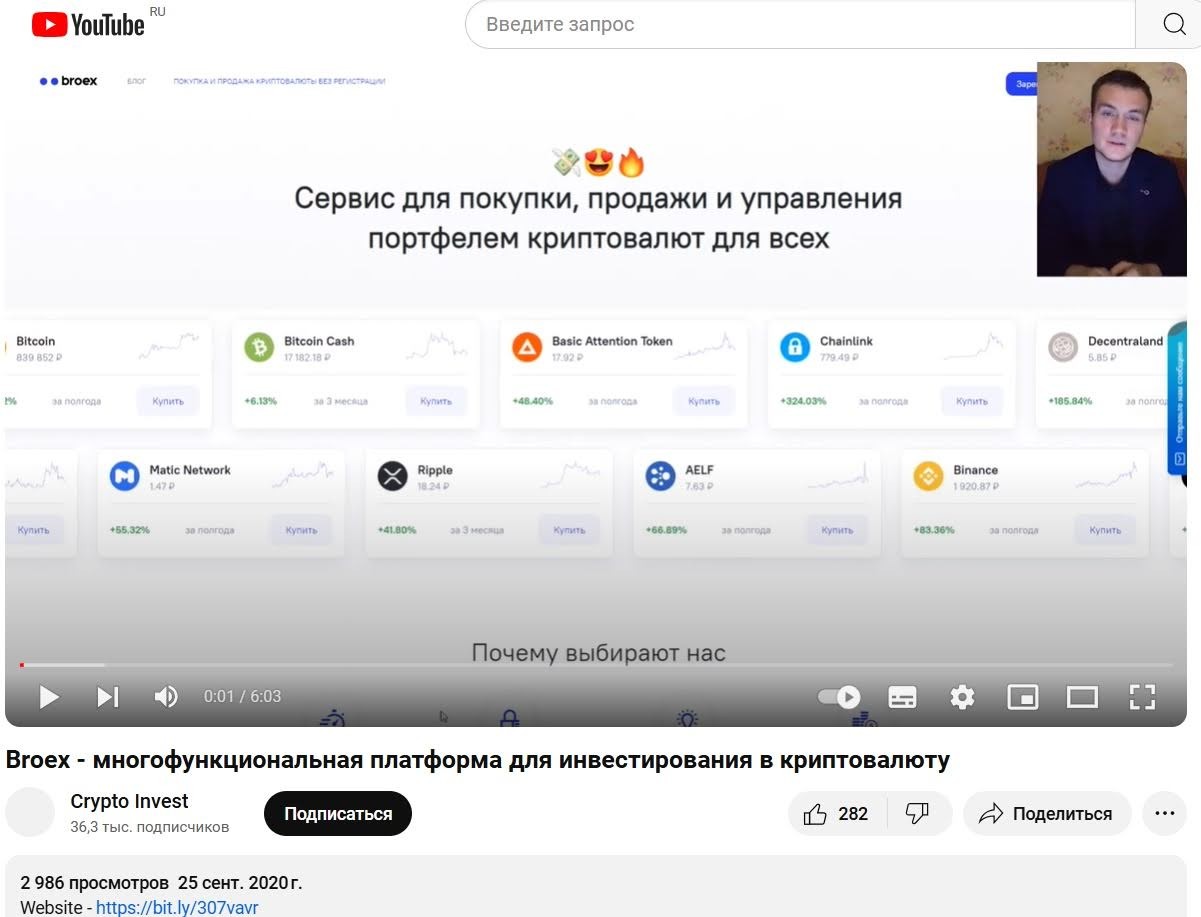Click Купить on the Ripple card
Viewport: 1201px width, 917px height.
(570, 530)
